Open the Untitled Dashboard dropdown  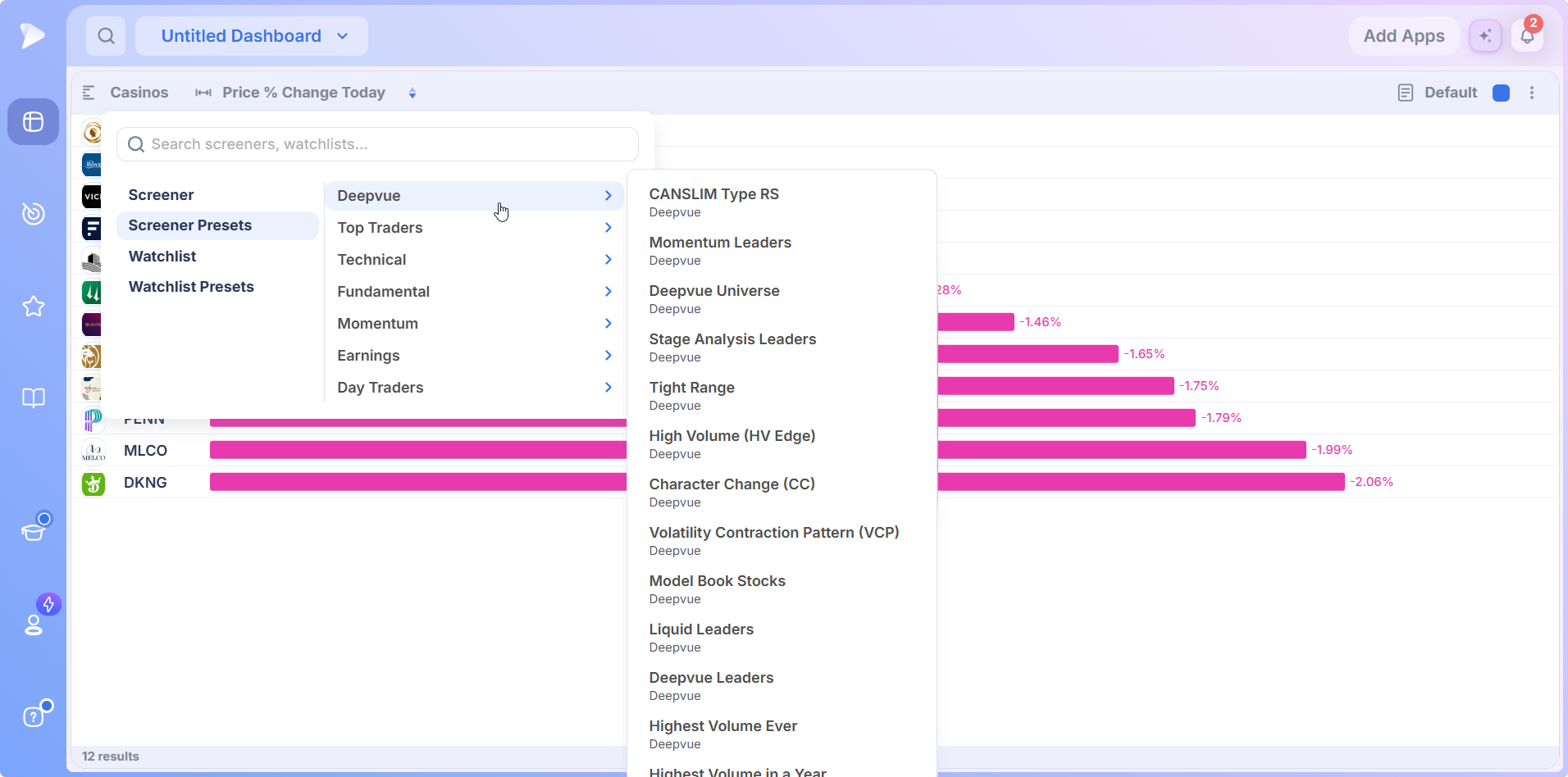click(x=252, y=36)
